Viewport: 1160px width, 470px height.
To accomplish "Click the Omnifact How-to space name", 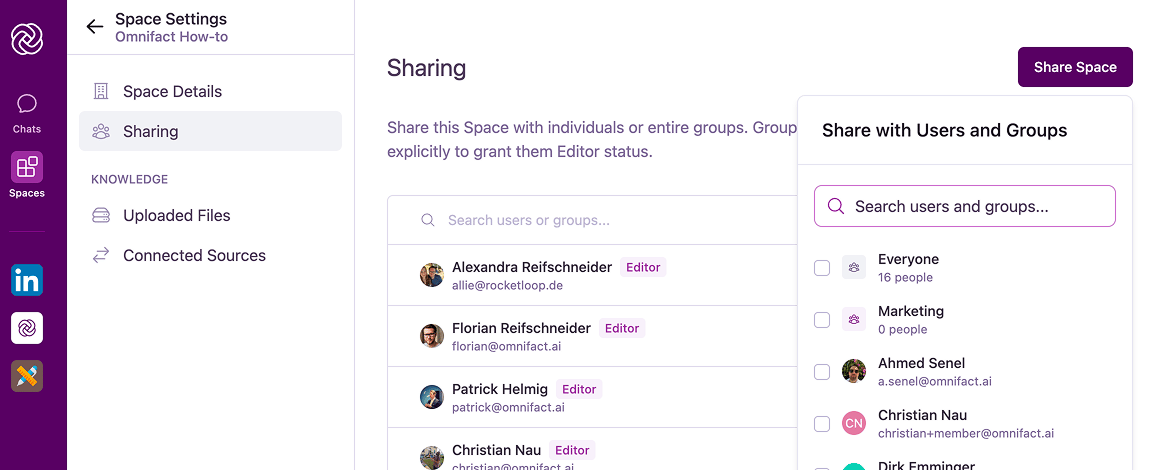I will (x=172, y=36).
